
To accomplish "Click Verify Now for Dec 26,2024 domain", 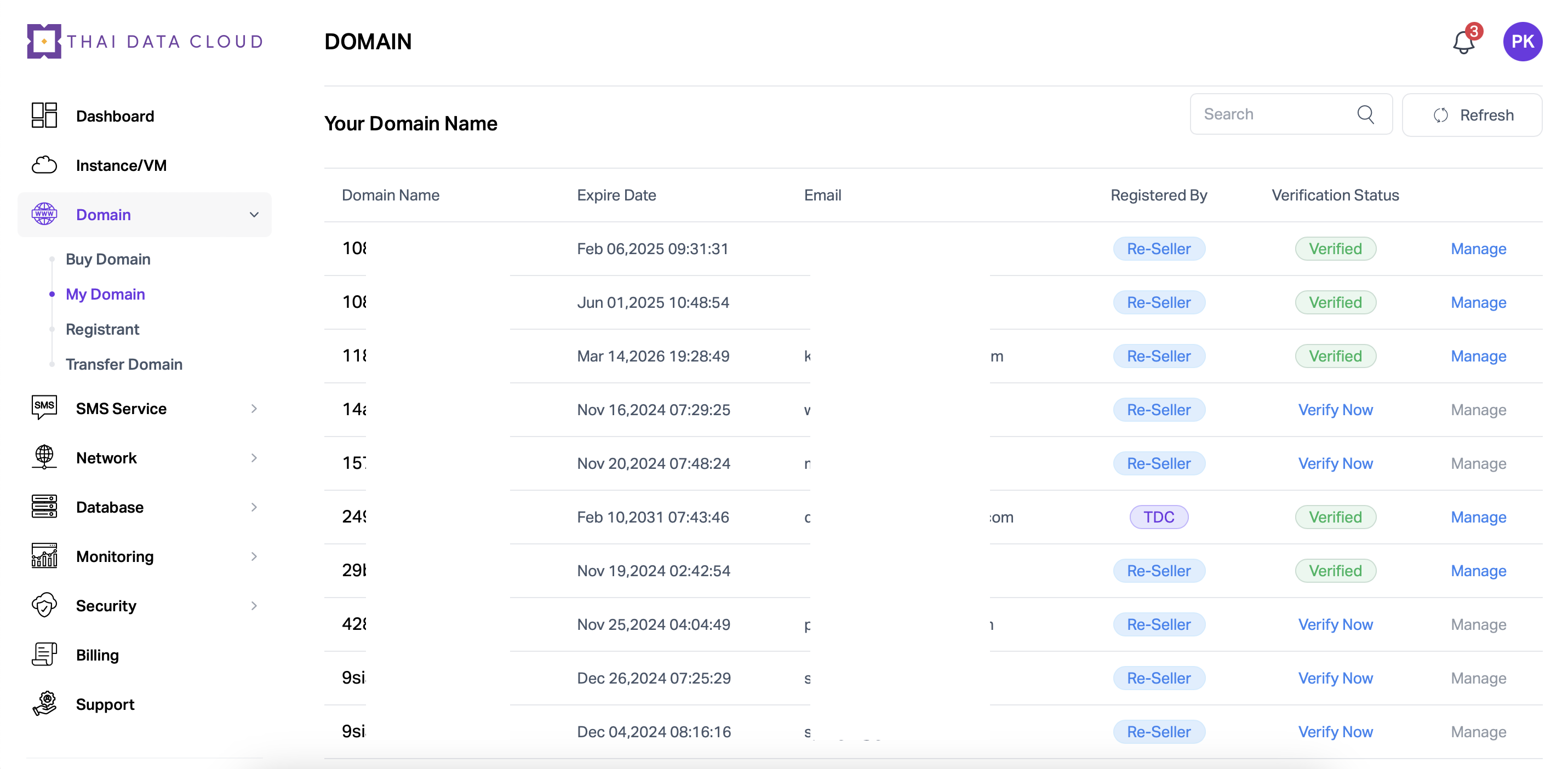I will coord(1335,678).
